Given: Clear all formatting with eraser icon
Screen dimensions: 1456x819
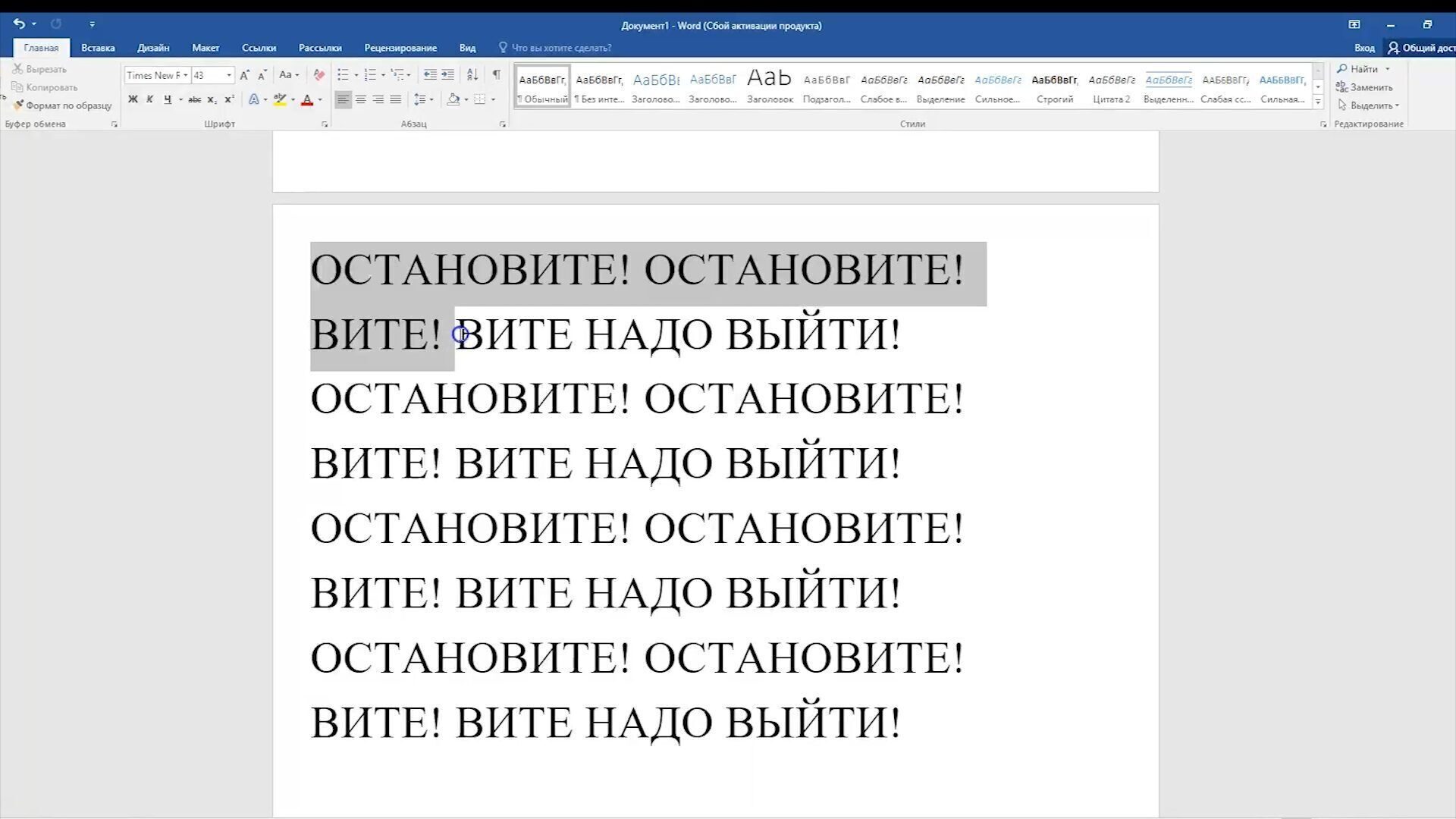Looking at the screenshot, I should [x=319, y=75].
